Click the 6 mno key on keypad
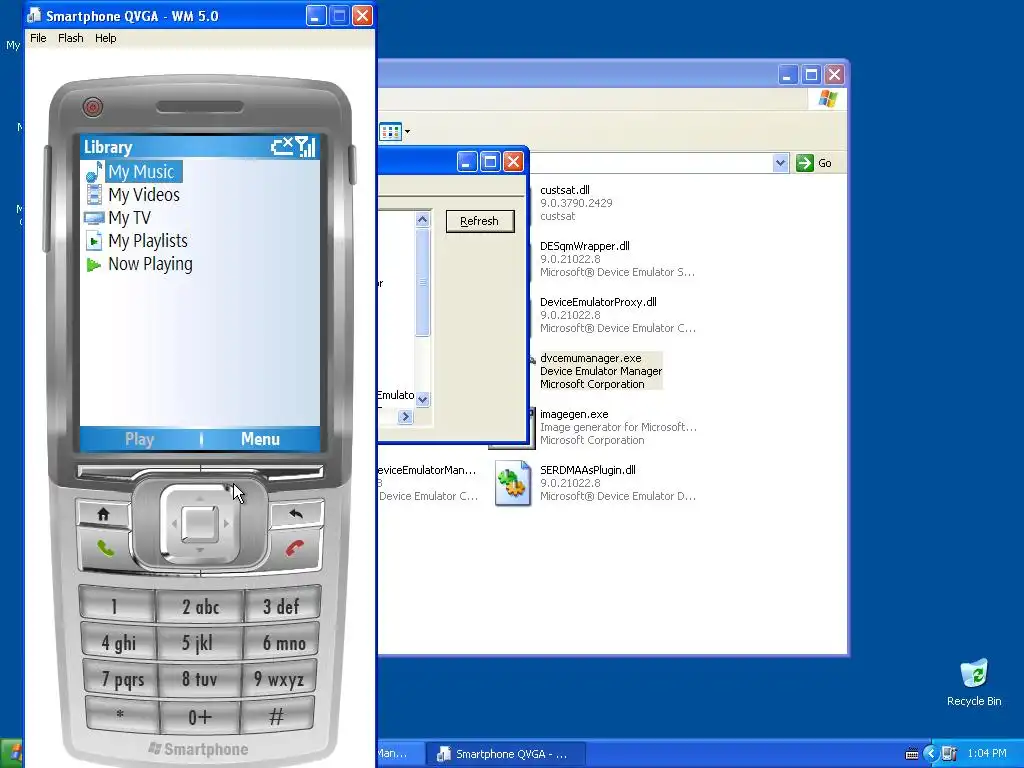Image resolution: width=1024 pixels, height=768 pixels. (282, 642)
